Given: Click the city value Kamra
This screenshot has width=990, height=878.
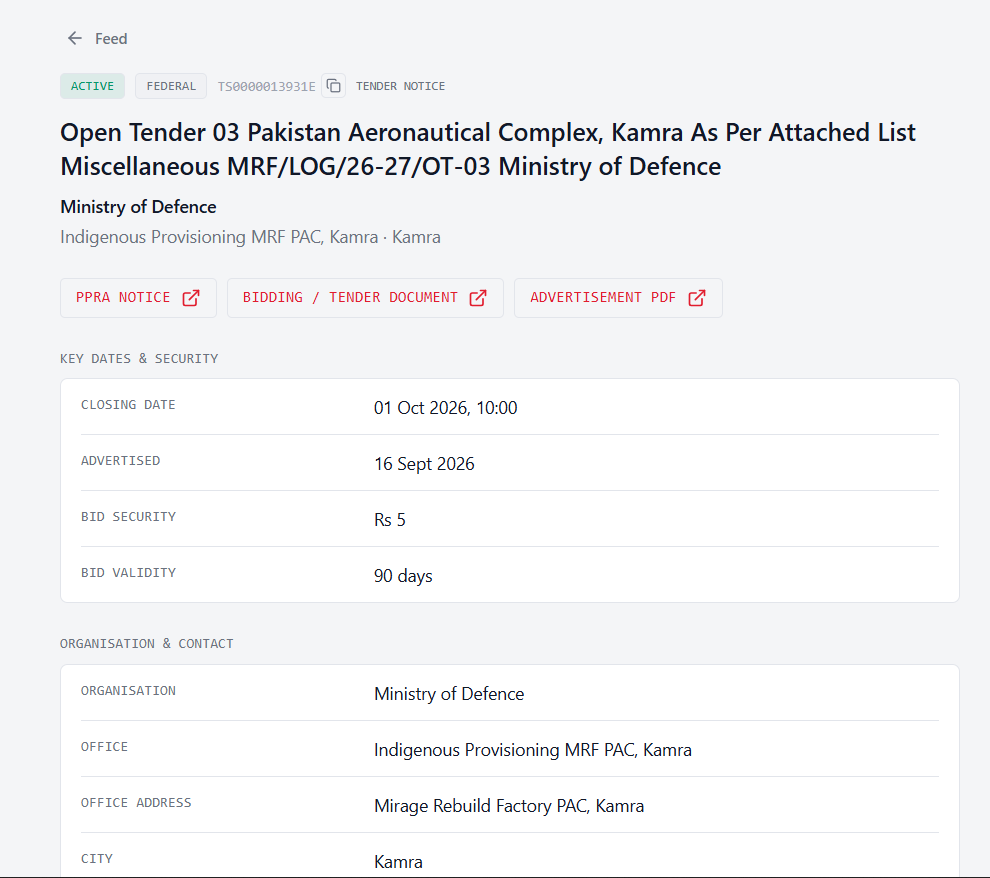Looking at the screenshot, I should pos(398,862).
